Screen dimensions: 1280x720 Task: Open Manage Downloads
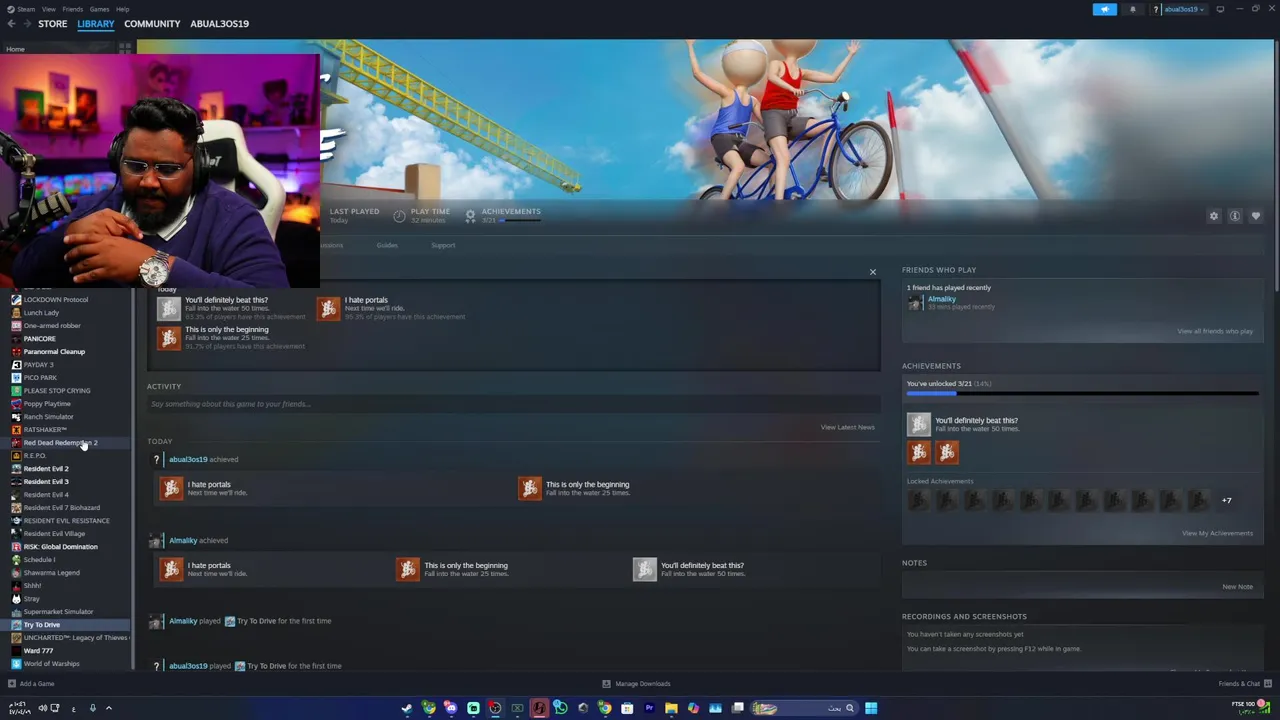(636, 684)
